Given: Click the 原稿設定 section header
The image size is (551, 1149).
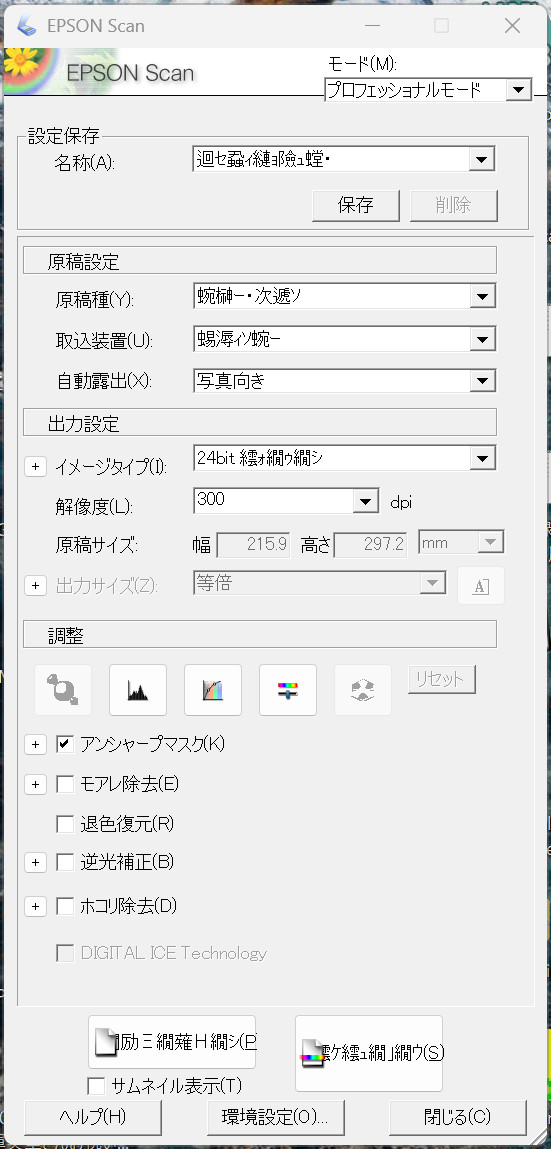Looking at the screenshot, I should (260, 261).
